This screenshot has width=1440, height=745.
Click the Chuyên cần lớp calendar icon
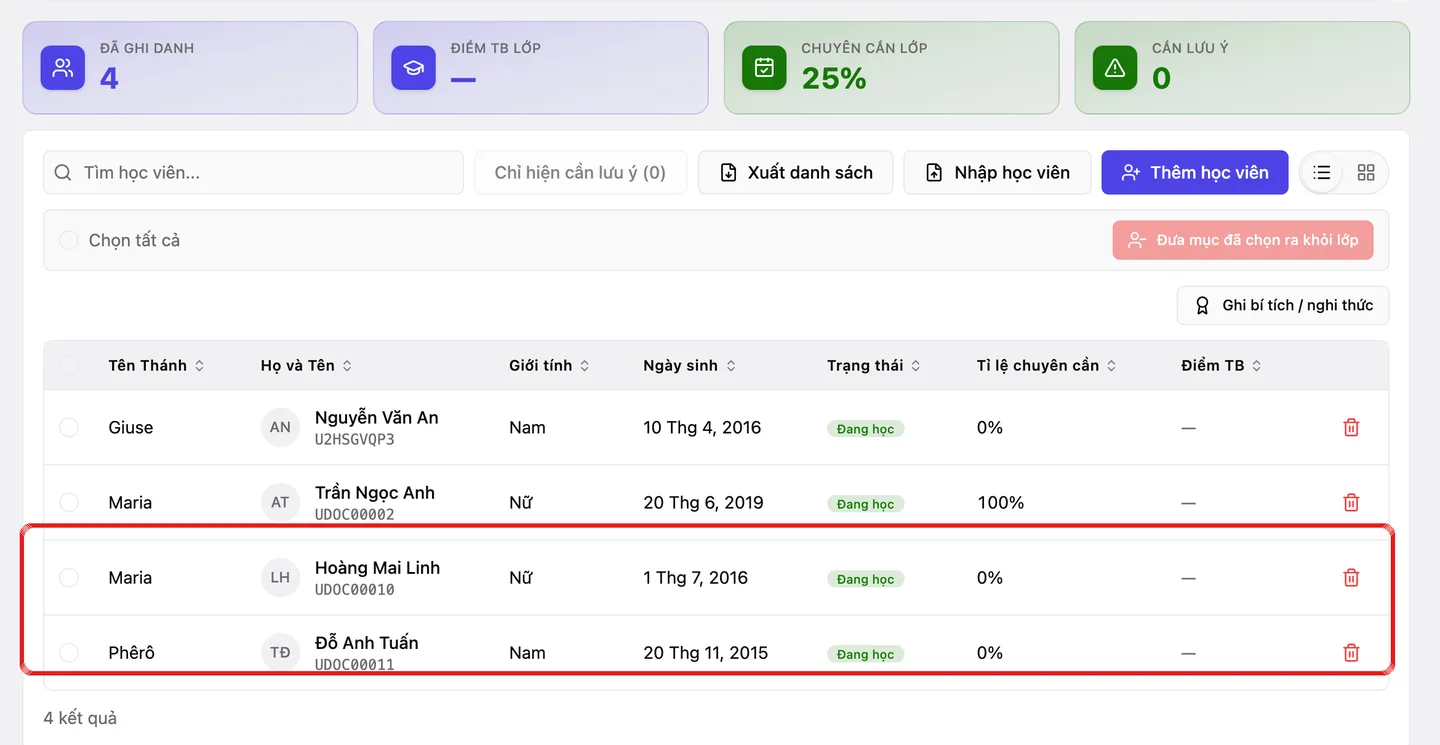[x=764, y=68]
